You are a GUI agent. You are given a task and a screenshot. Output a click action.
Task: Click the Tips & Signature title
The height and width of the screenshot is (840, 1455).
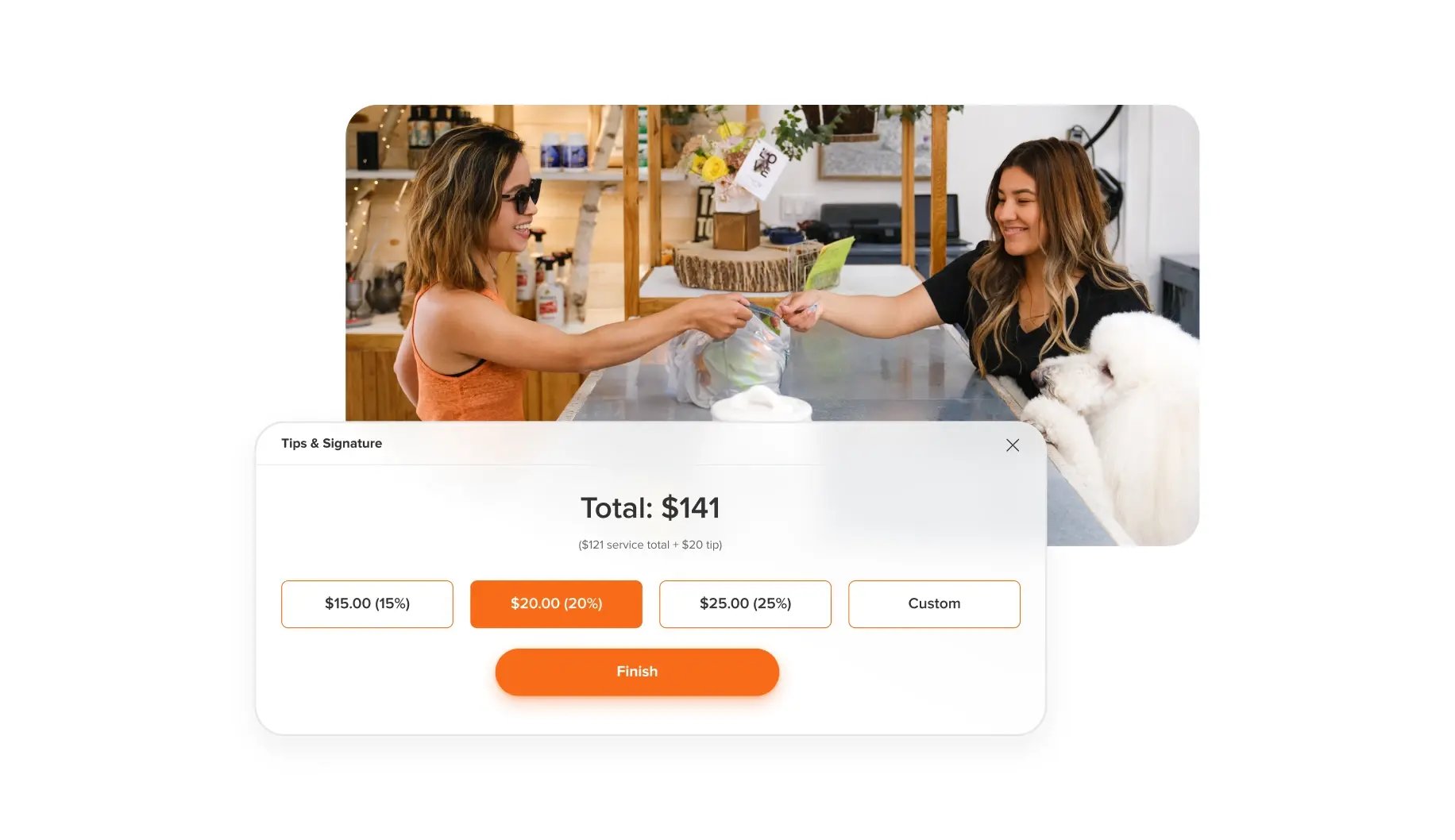(331, 443)
